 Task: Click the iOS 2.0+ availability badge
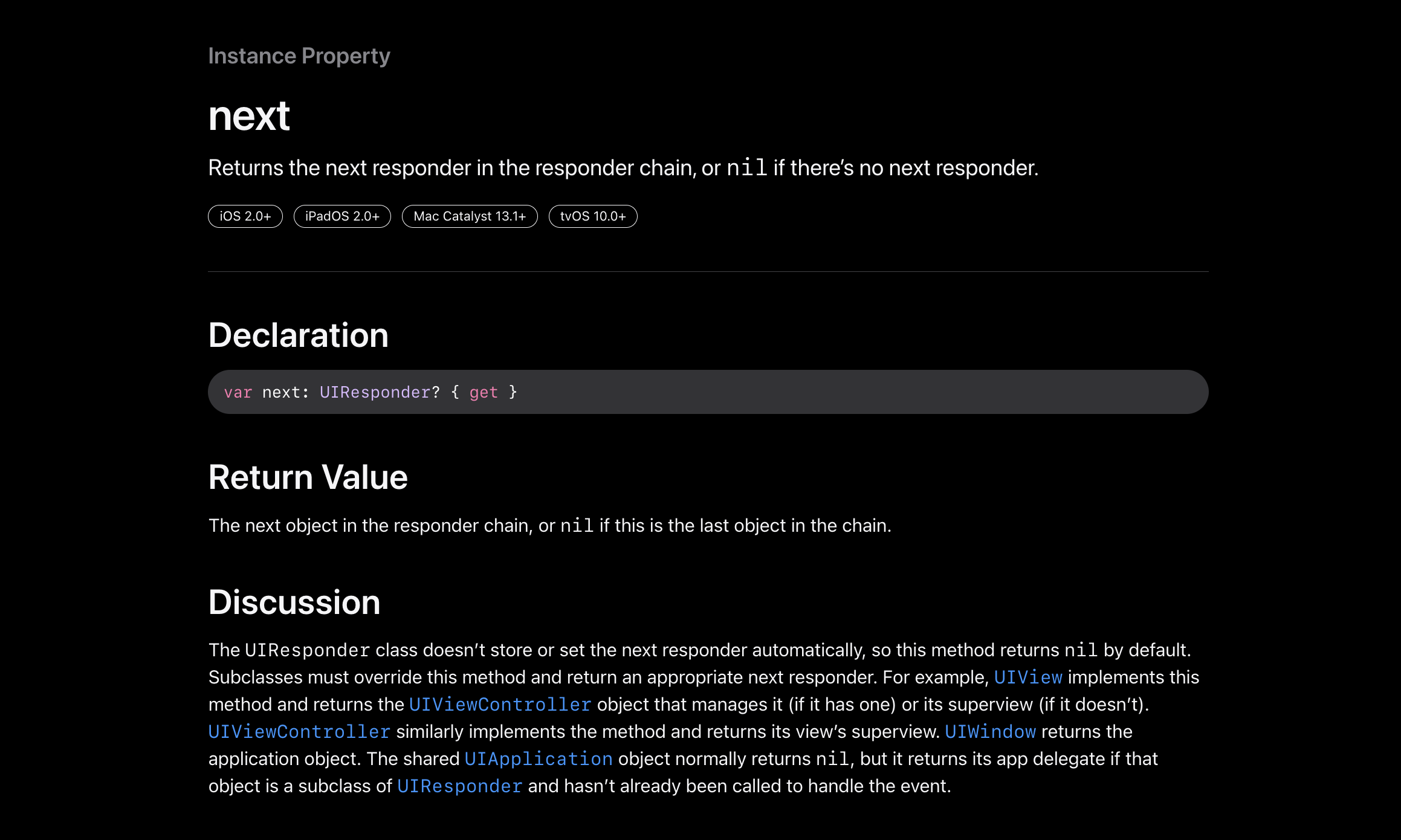(245, 216)
